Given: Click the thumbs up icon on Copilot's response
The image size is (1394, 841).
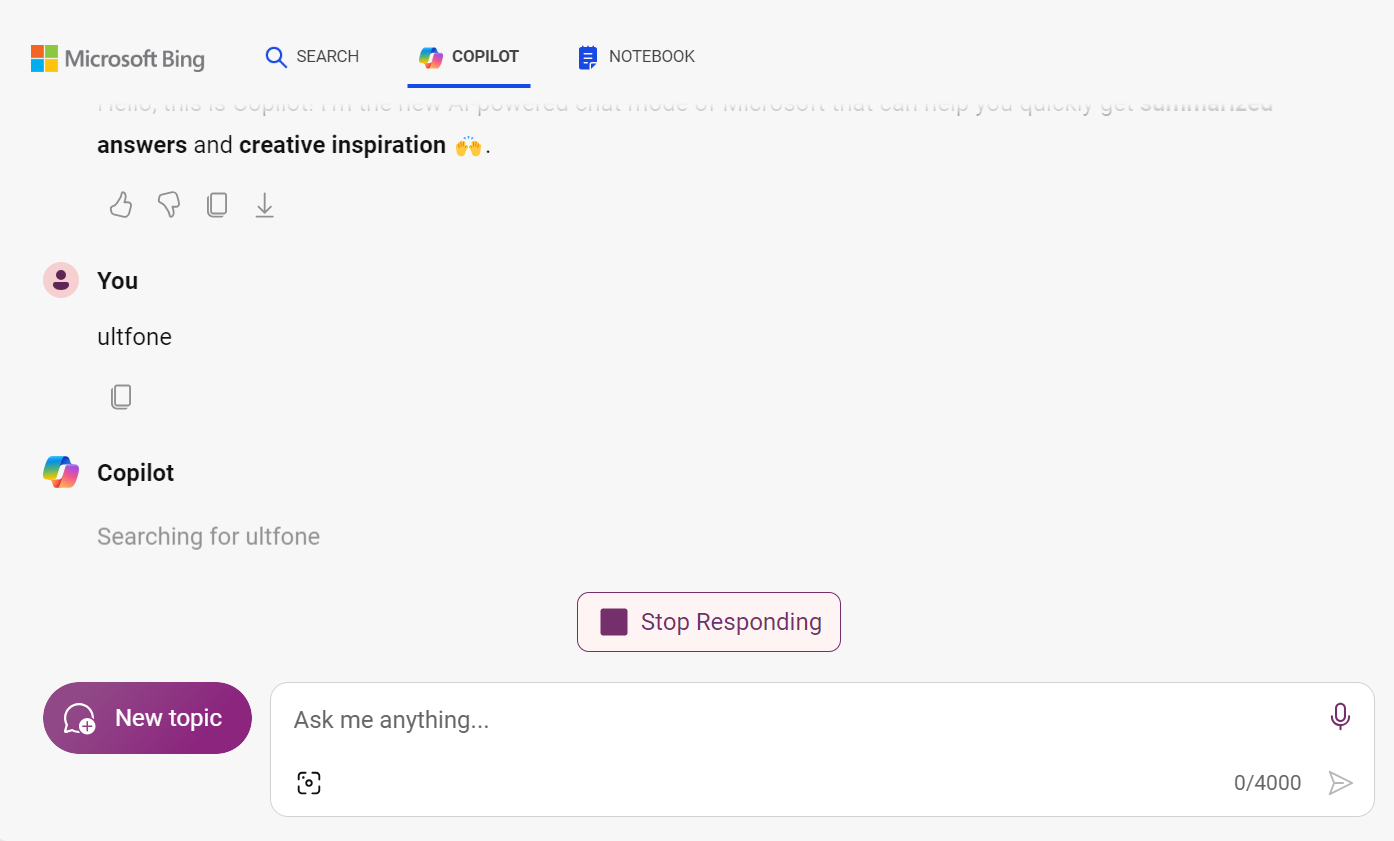Looking at the screenshot, I should coord(120,204).
